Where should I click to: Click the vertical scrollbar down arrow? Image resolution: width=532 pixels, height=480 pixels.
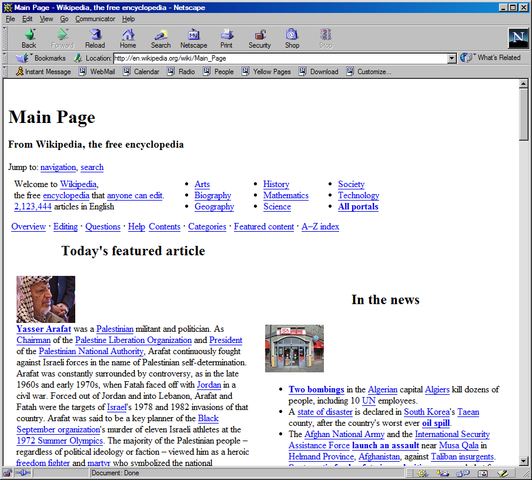[x=524, y=461]
